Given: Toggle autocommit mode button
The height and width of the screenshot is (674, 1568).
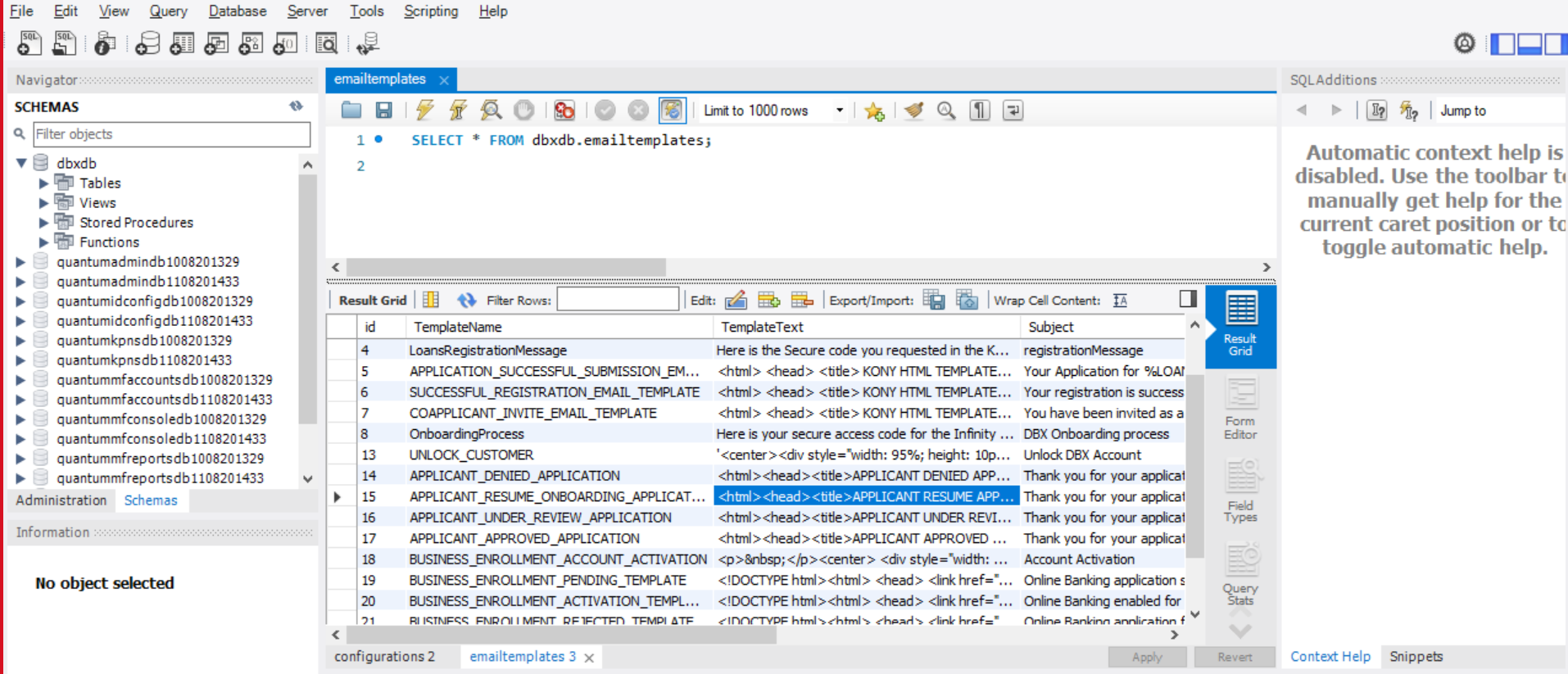Looking at the screenshot, I should (x=672, y=111).
